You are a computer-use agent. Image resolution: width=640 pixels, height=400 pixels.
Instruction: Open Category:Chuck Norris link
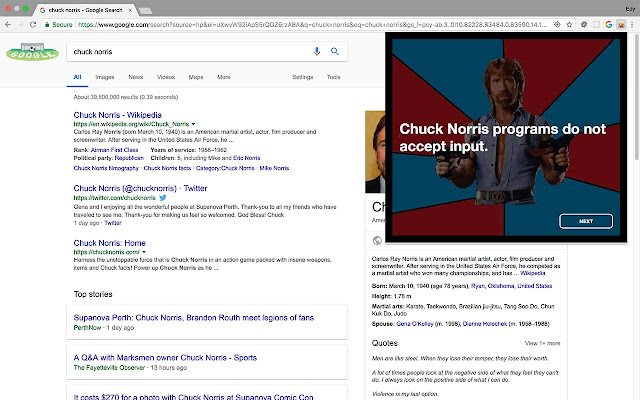225,169
